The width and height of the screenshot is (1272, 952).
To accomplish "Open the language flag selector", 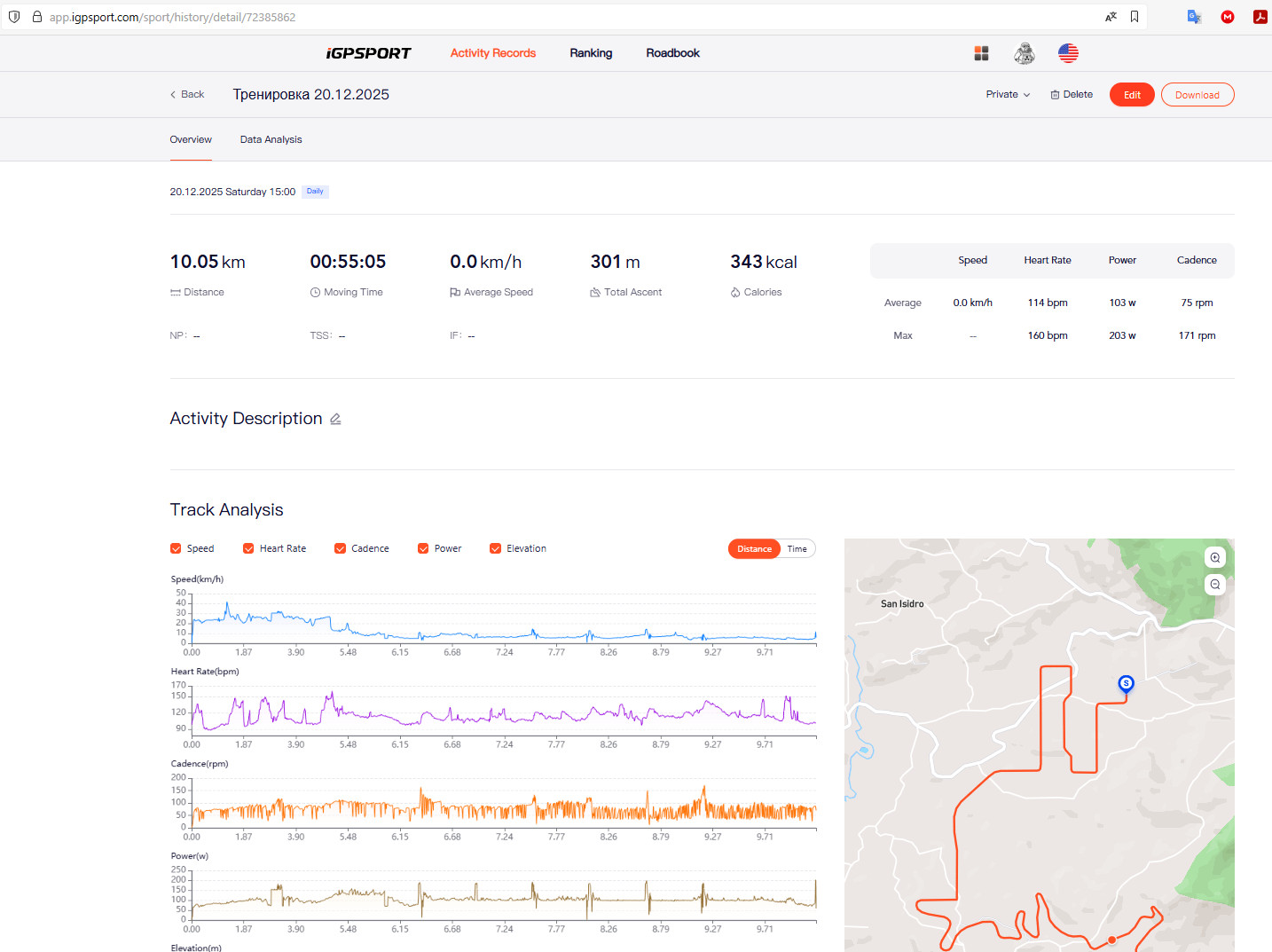I will [x=1068, y=53].
